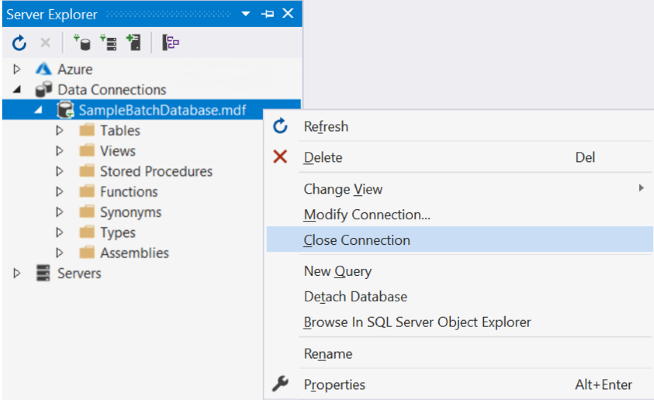This screenshot has width=654, height=400.
Task: Click the Add SharePoint Connection toolbar icon
Action: (134, 43)
